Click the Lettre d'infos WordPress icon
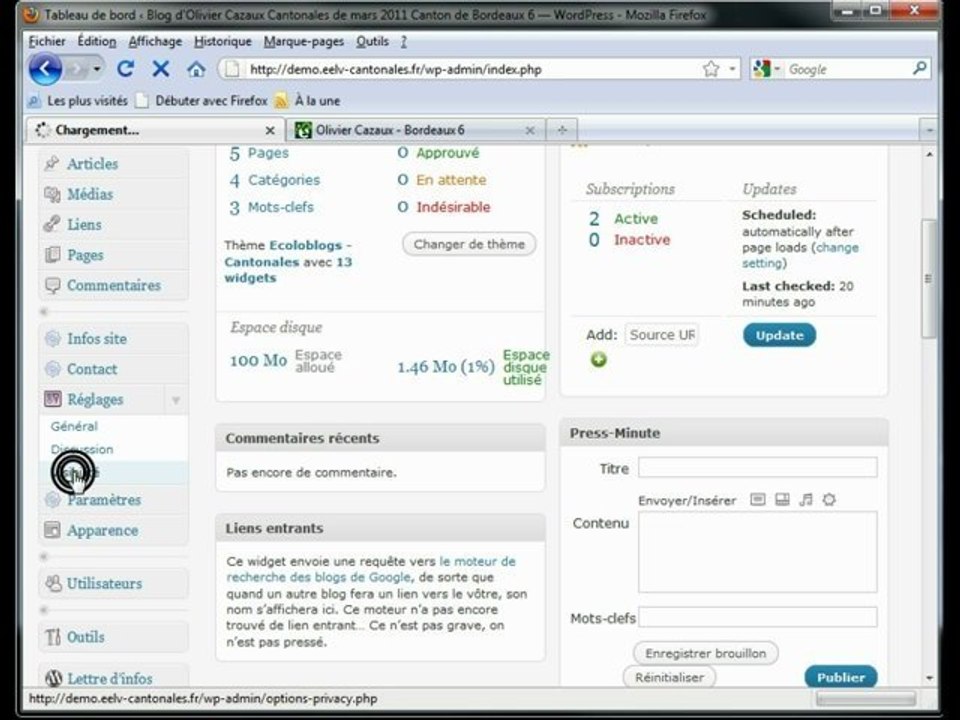 point(53,678)
